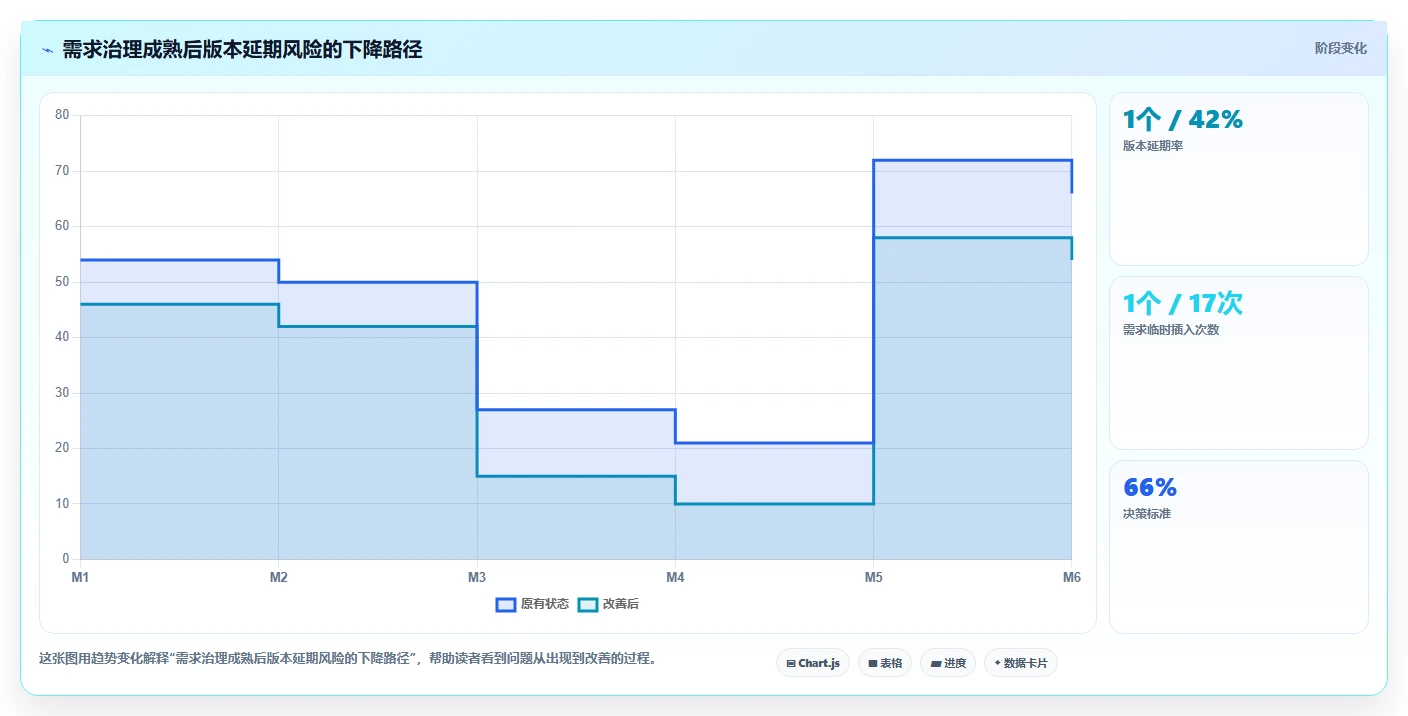Click the chart title 需求治理成熟后版本延期风险的下降路径

242,50
